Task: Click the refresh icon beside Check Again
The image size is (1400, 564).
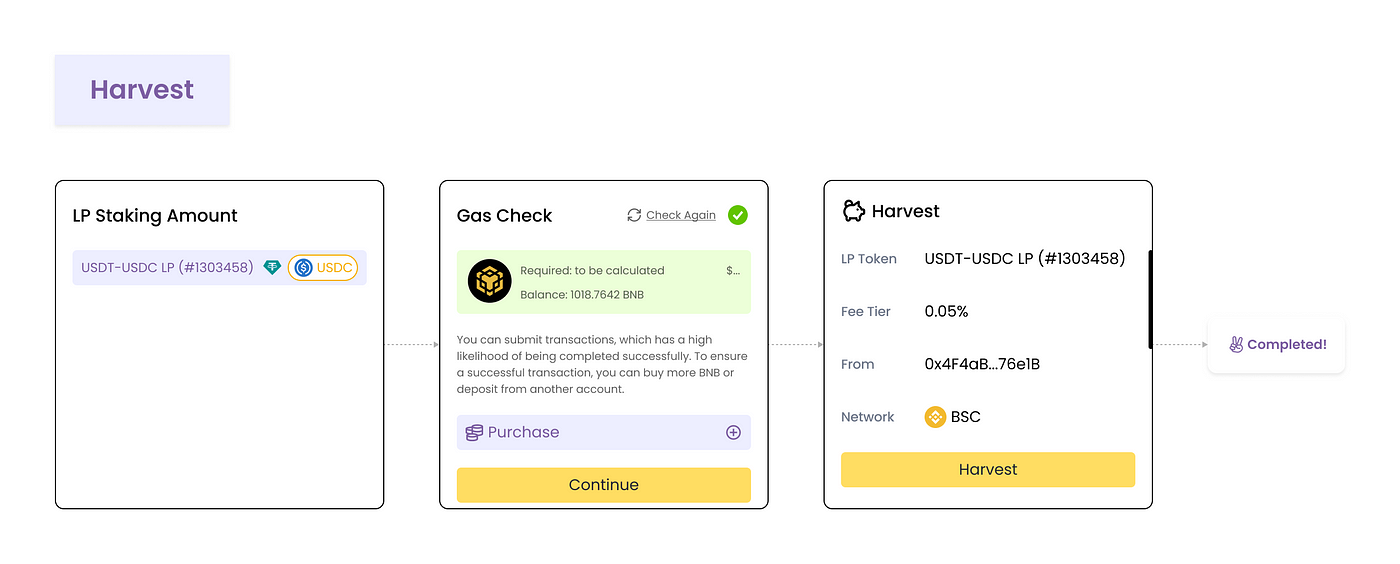Action: [x=634, y=215]
